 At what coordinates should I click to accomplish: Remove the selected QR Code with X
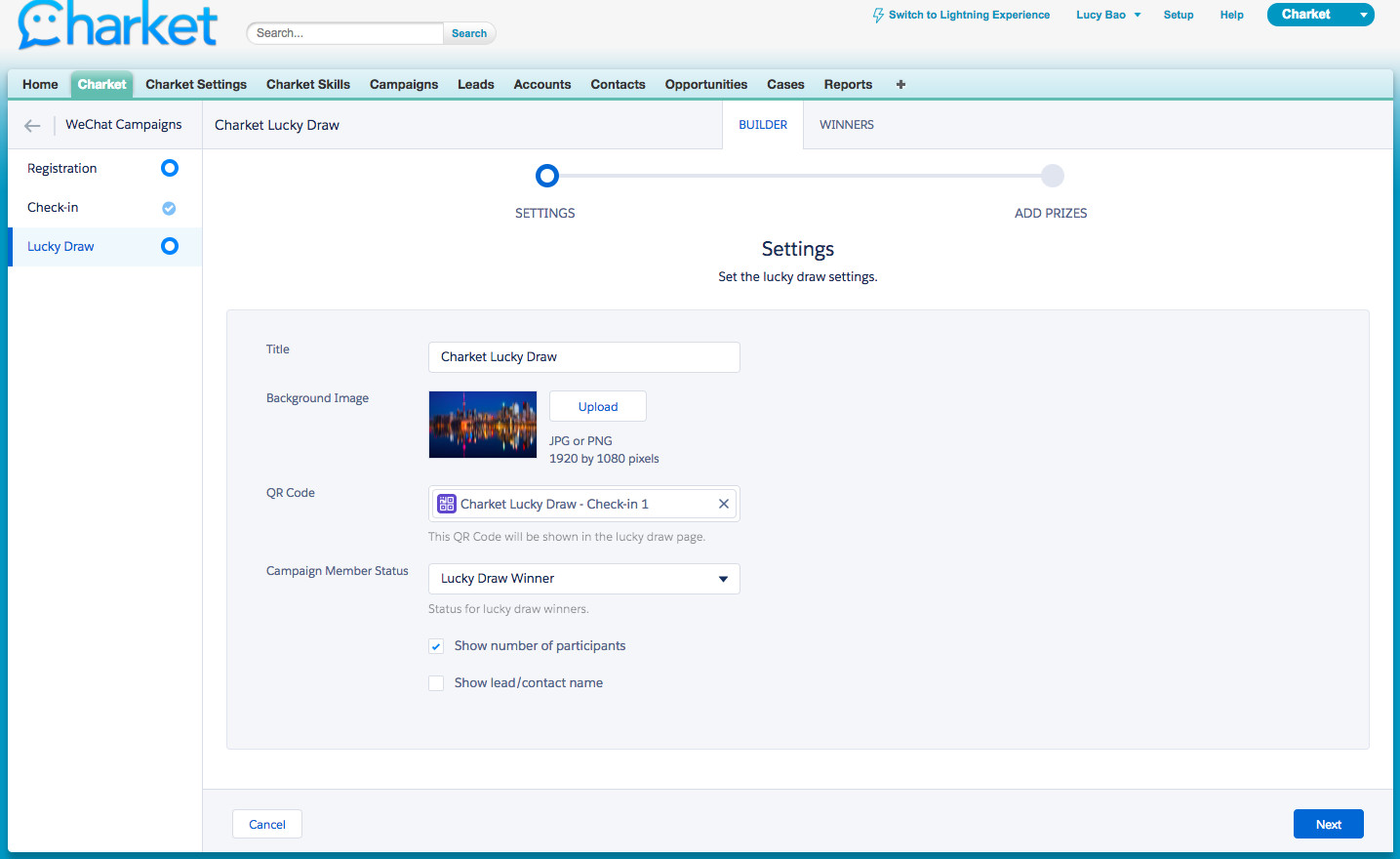(x=724, y=504)
